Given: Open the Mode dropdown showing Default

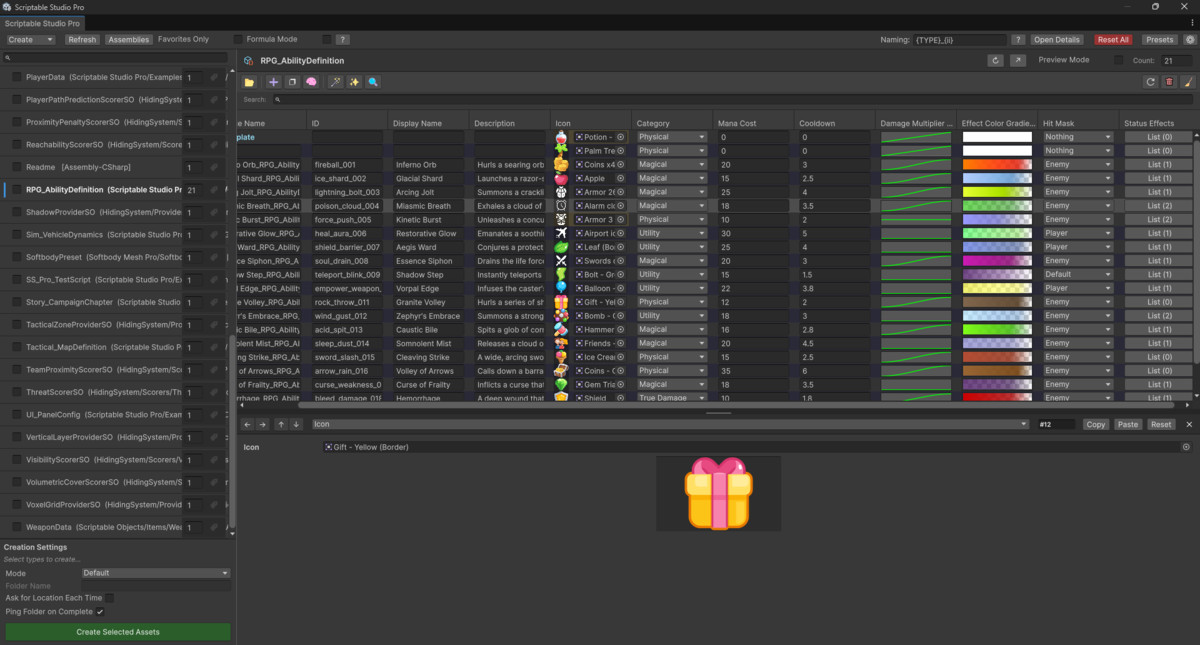Looking at the screenshot, I should click(155, 573).
